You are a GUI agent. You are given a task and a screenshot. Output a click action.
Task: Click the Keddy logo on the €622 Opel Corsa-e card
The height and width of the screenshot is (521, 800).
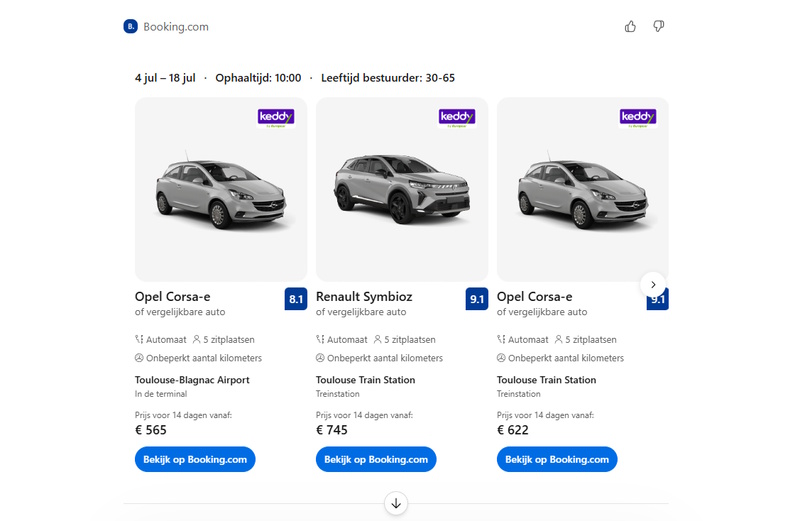pos(638,118)
